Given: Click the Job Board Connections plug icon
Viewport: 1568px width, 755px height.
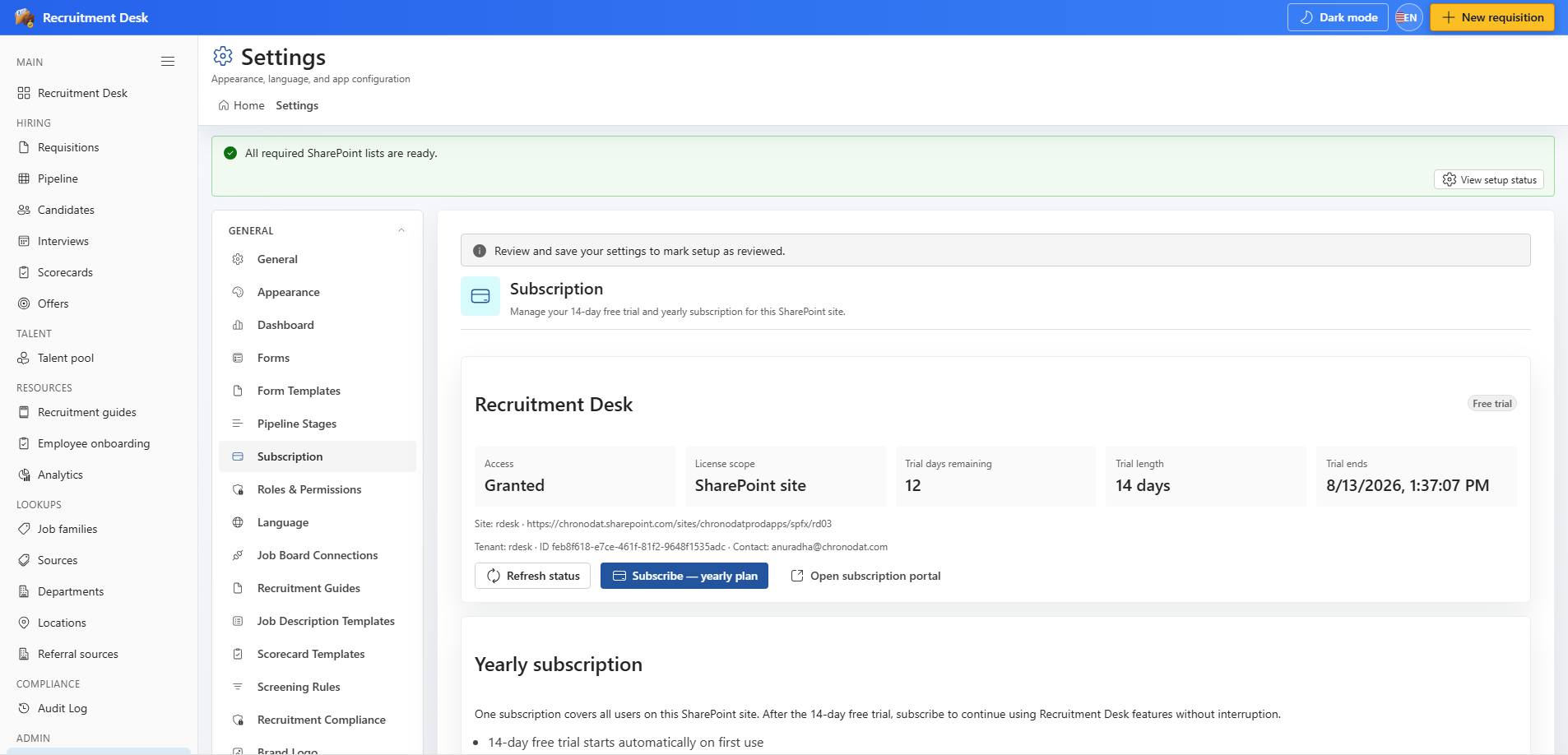Looking at the screenshot, I should tap(238, 555).
